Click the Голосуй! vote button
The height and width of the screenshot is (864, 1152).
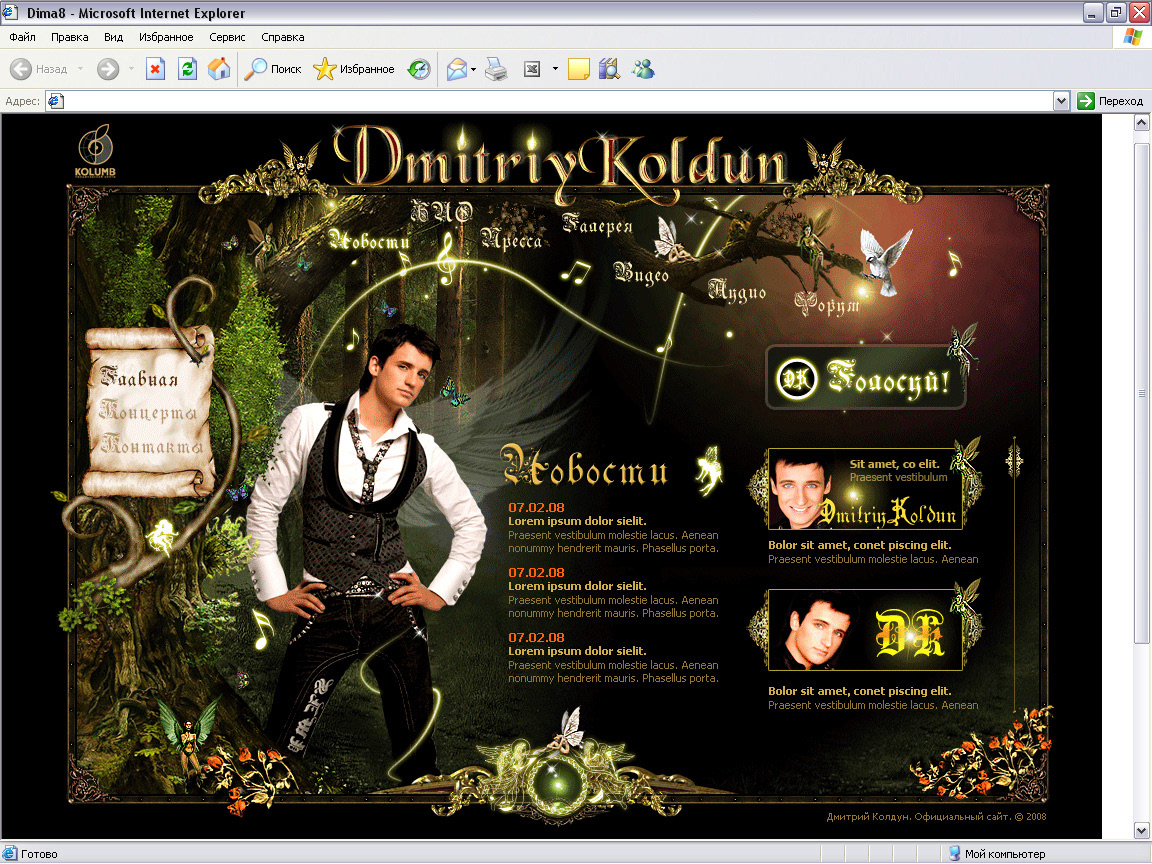865,378
